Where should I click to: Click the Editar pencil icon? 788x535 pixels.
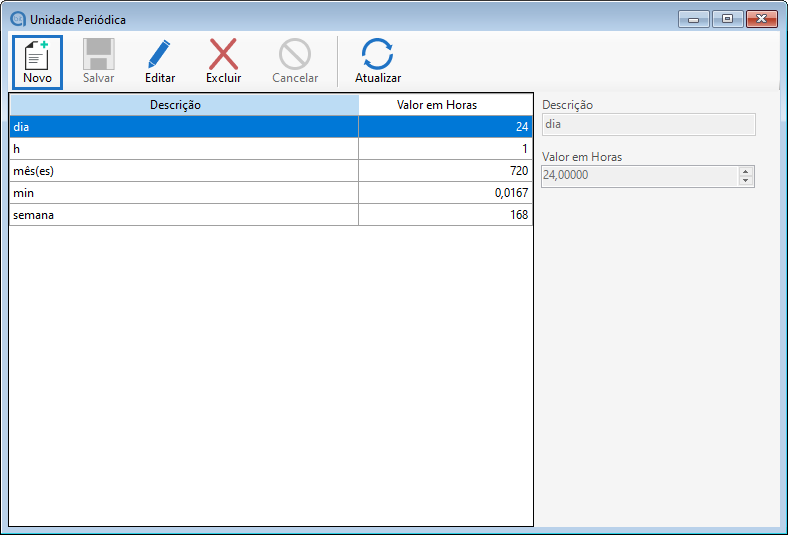159,54
